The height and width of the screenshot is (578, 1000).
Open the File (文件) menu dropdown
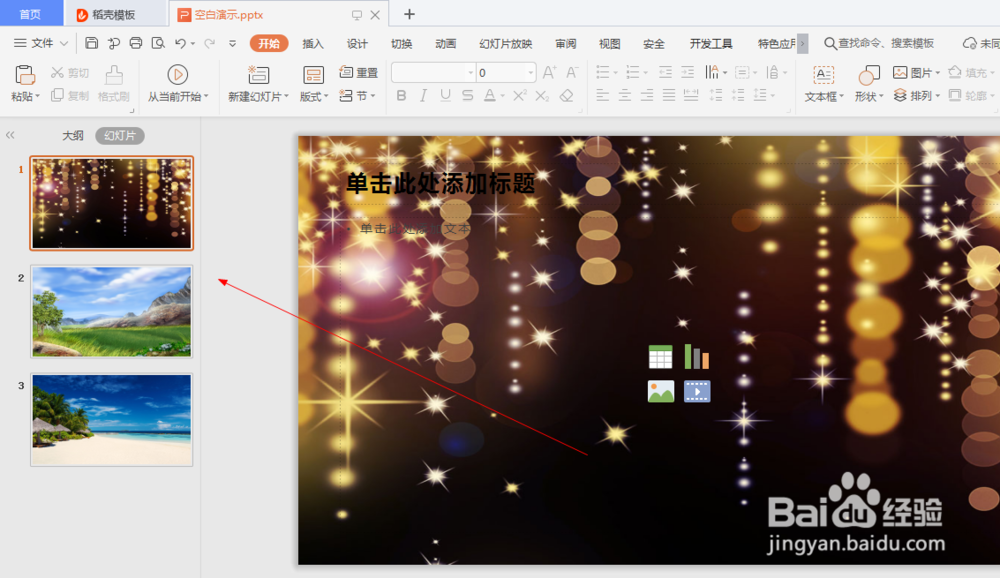tap(40, 43)
